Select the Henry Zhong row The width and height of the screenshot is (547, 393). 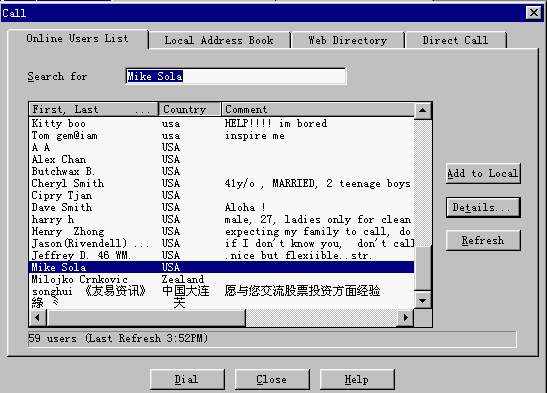pos(222,232)
